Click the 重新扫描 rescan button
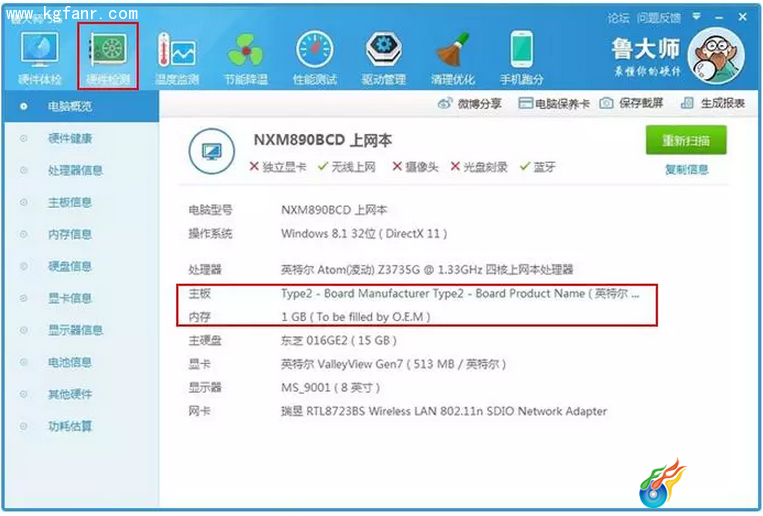 (686, 140)
